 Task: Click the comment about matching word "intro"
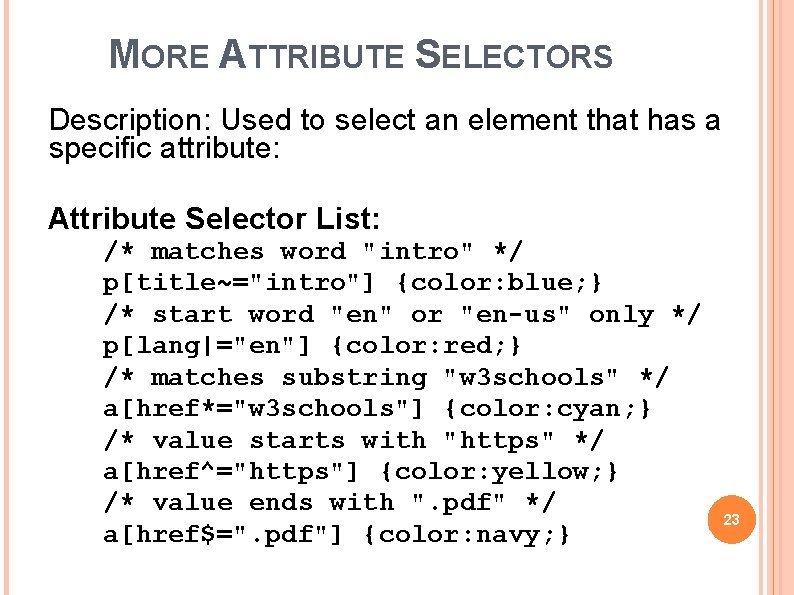(x=314, y=252)
